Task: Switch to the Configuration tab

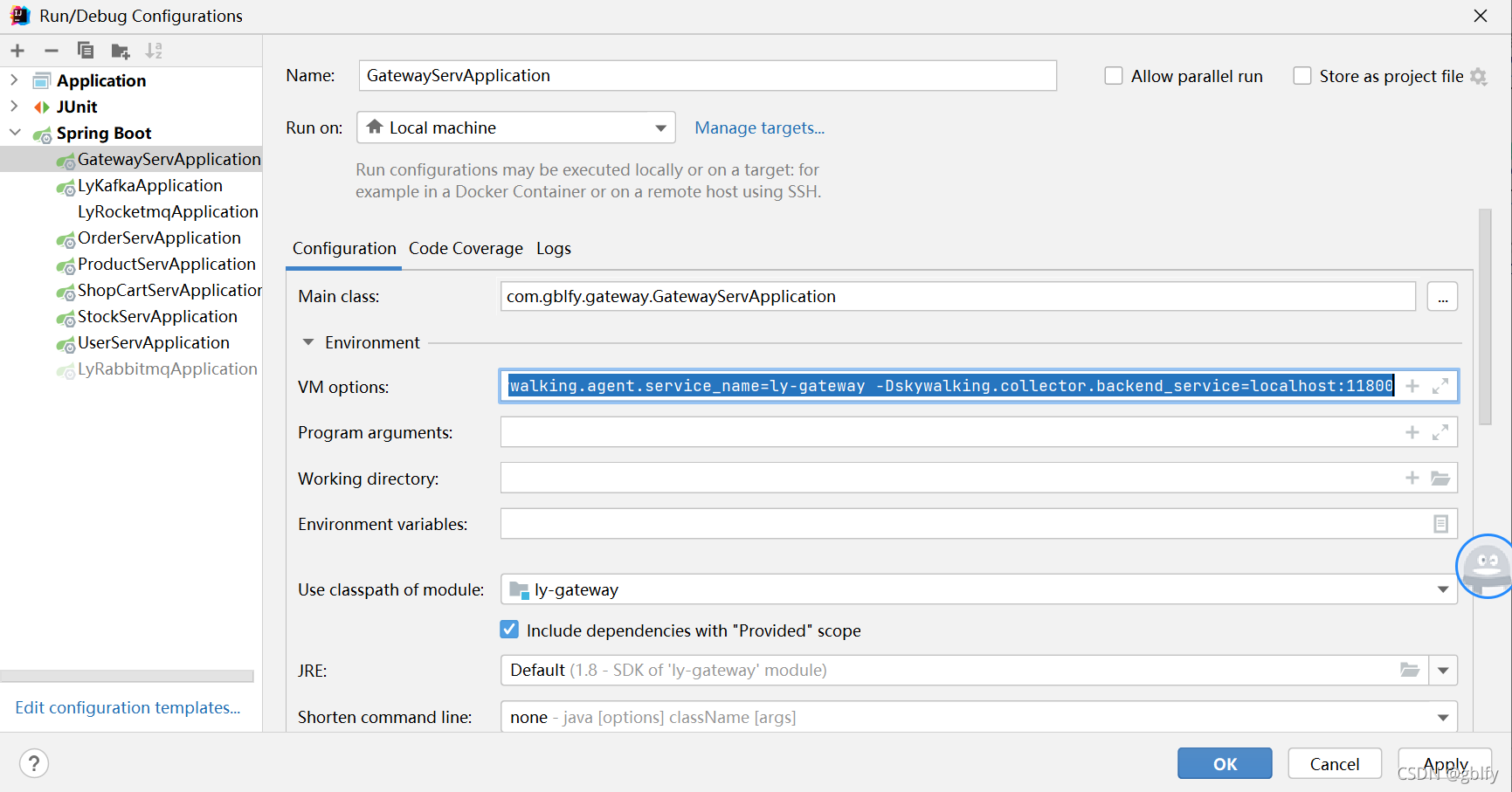Action: pyautogui.click(x=344, y=249)
